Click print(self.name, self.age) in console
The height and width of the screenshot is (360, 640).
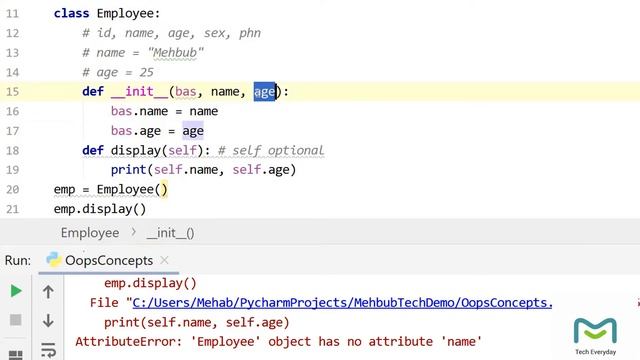(196, 322)
